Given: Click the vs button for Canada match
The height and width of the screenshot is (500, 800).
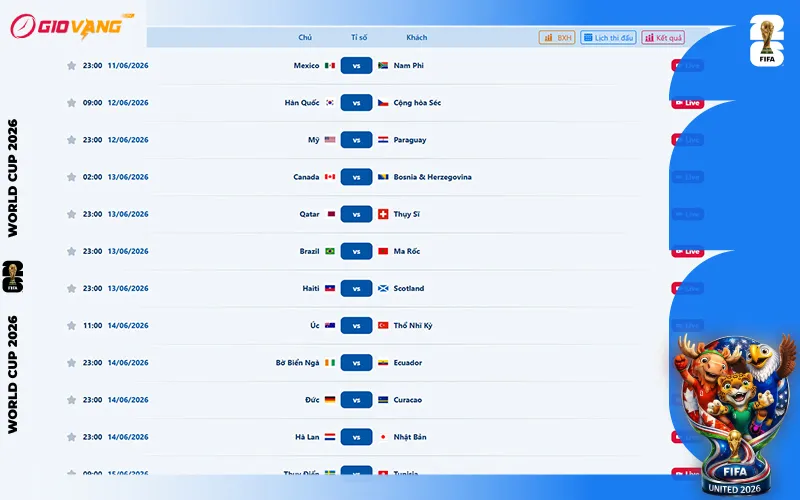Looking at the screenshot, I should [356, 177].
